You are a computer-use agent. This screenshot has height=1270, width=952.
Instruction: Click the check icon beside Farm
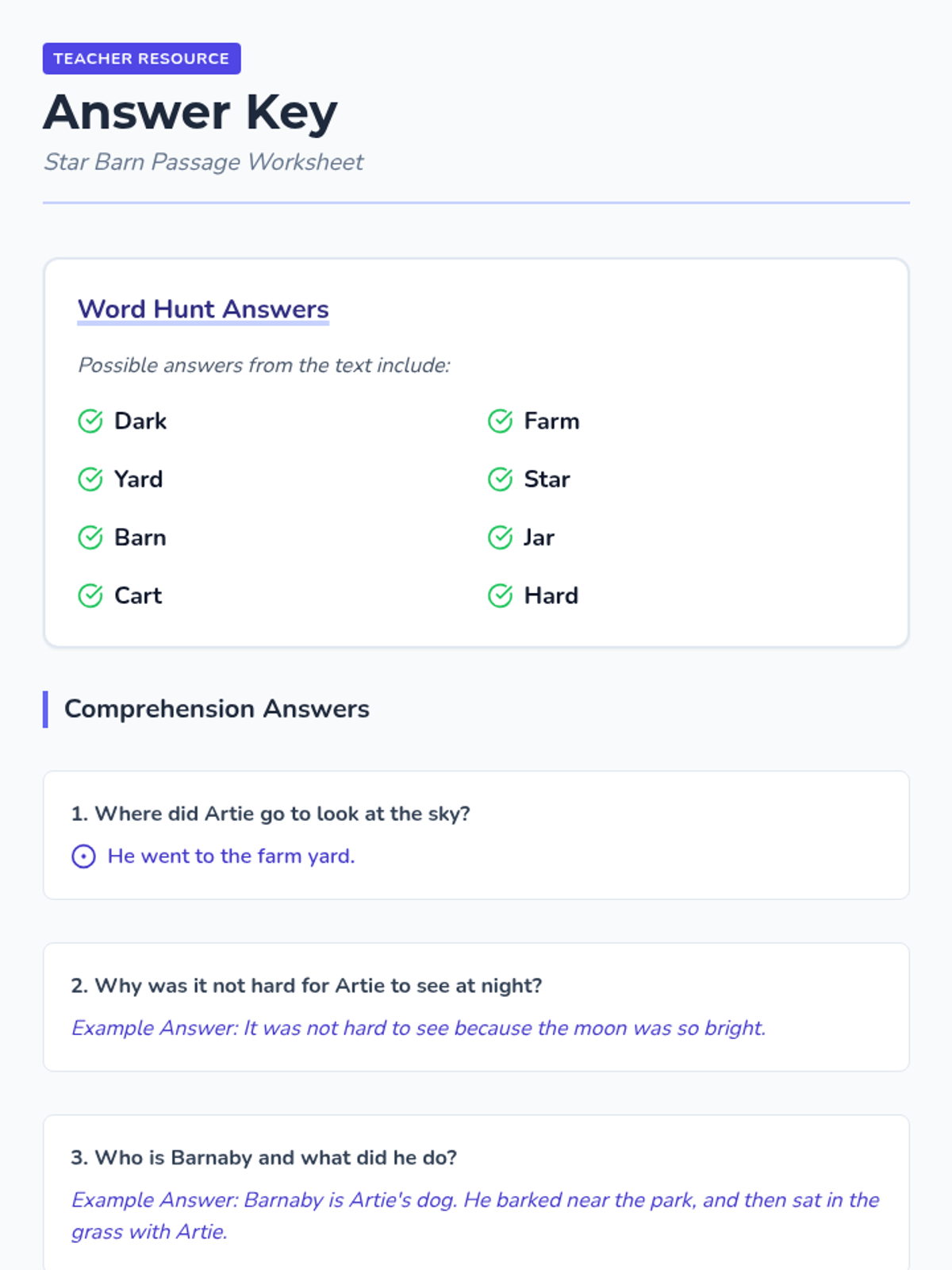point(500,421)
